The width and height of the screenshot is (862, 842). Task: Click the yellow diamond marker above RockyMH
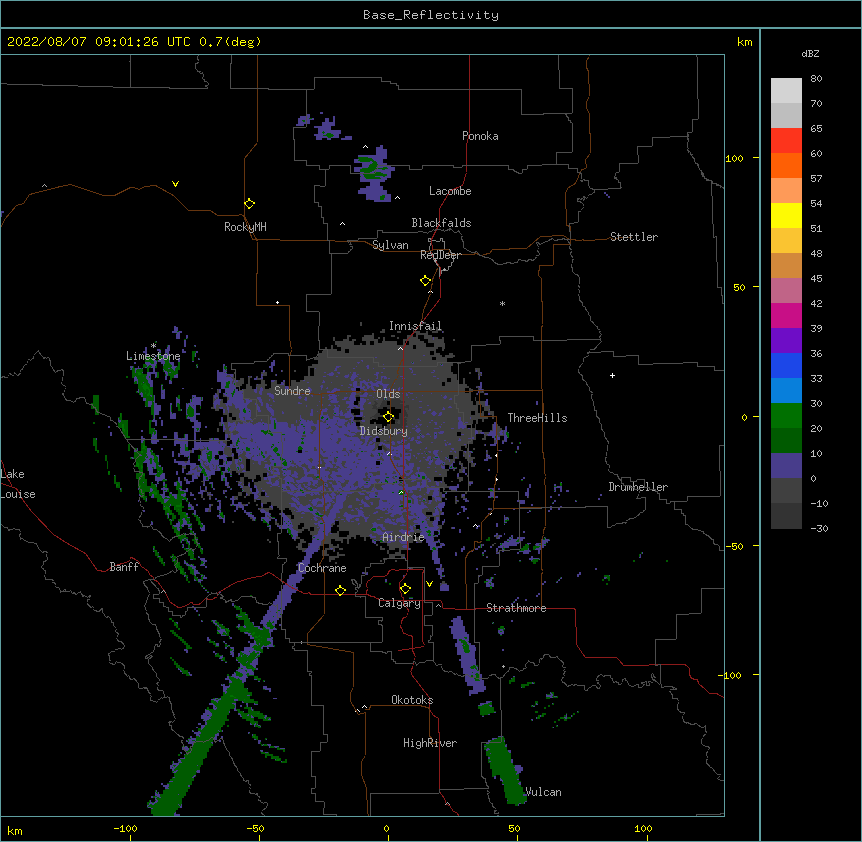click(x=249, y=204)
